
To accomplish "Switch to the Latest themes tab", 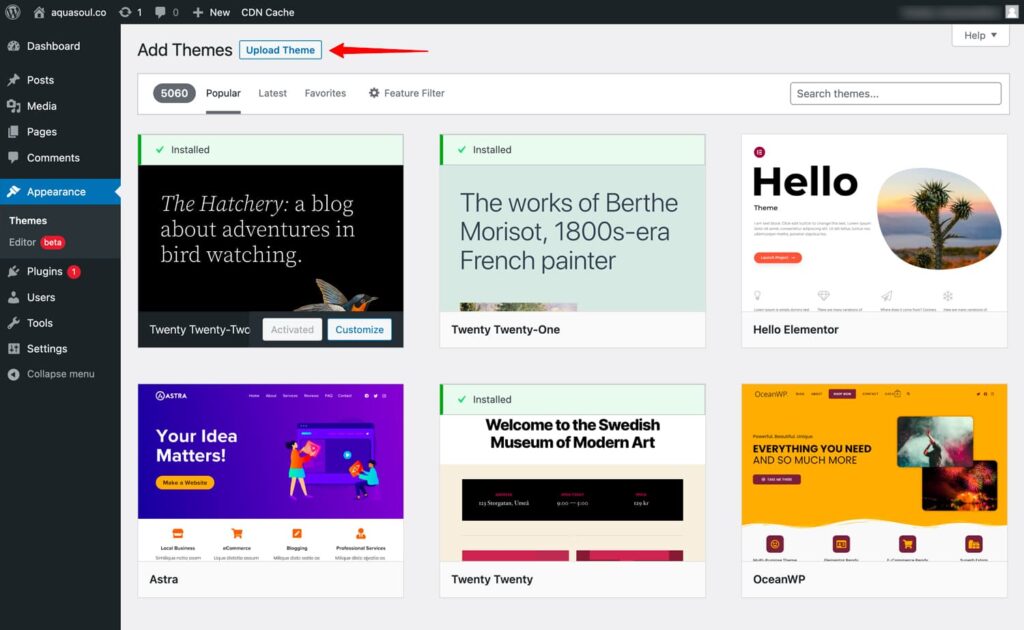I will (272, 93).
